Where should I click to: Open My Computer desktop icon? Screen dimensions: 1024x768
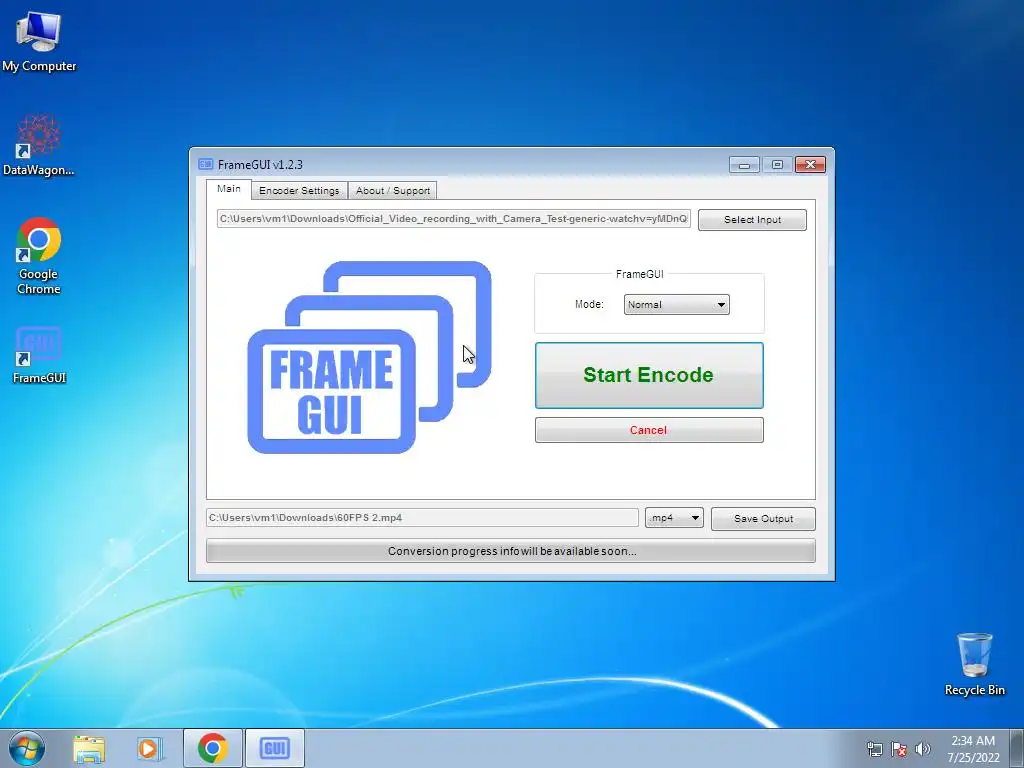(39, 40)
